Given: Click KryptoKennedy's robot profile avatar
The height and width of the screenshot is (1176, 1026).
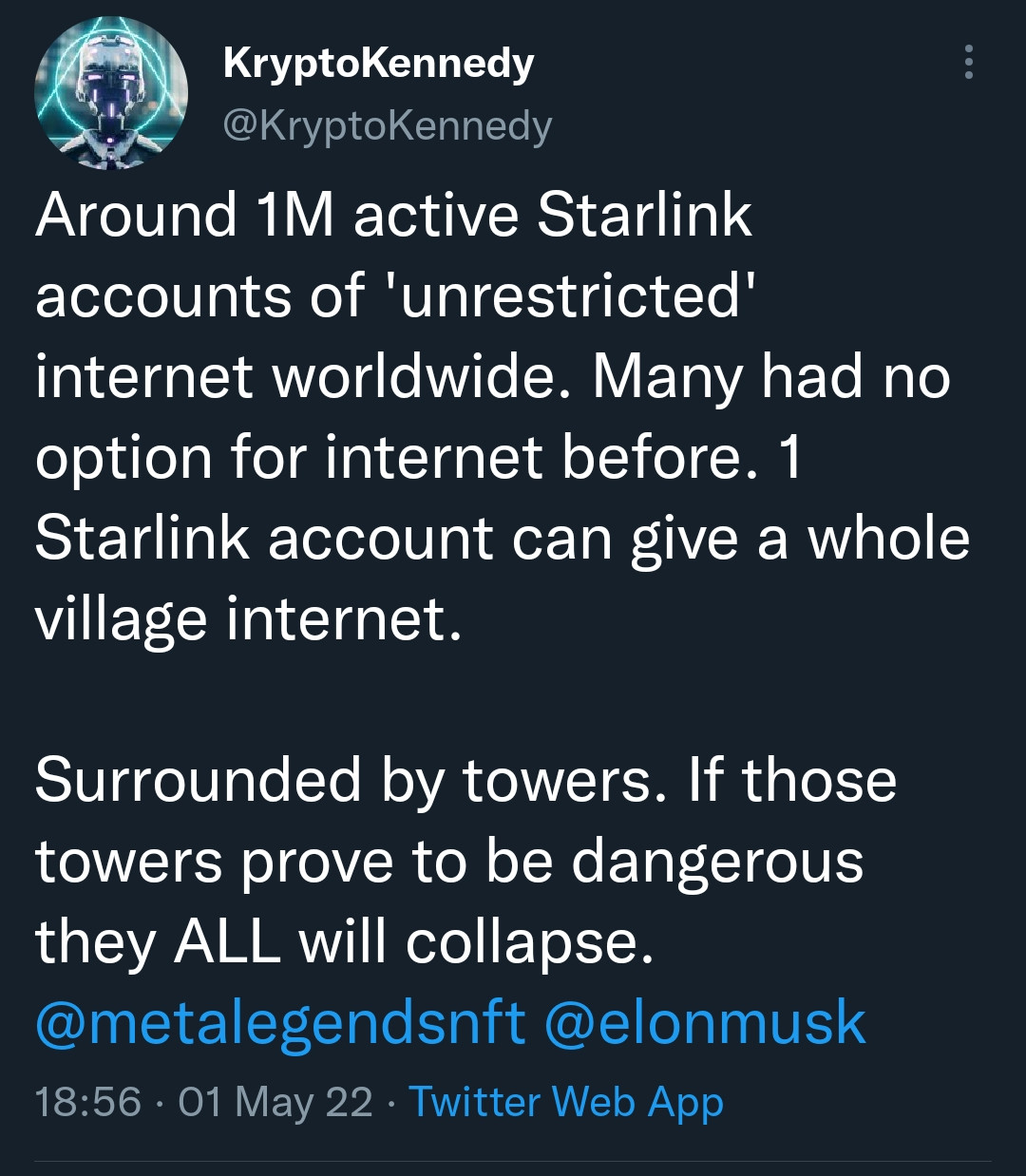Looking at the screenshot, I should pos(111,93).
